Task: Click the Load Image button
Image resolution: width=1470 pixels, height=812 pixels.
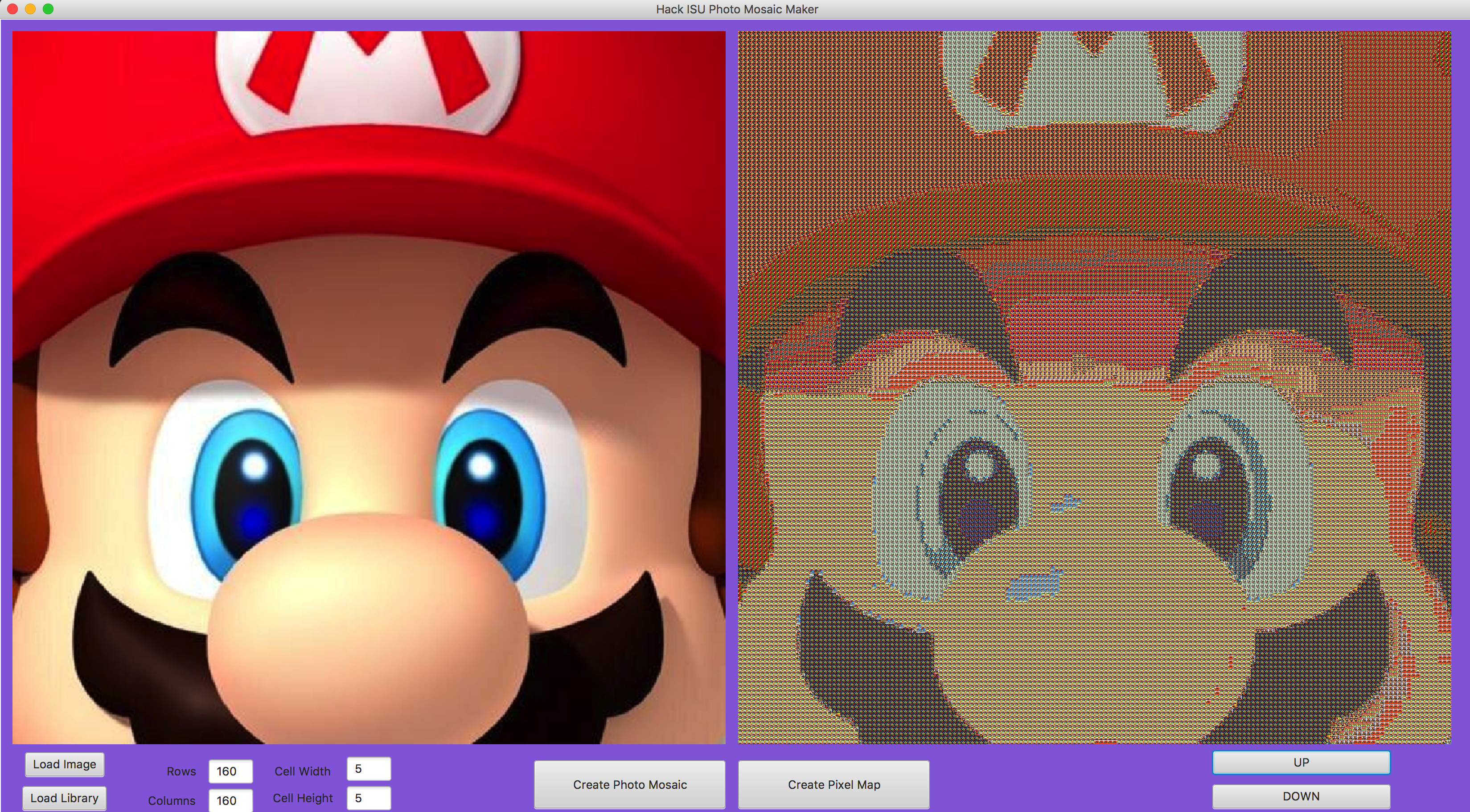Action: tap(65, 764)
